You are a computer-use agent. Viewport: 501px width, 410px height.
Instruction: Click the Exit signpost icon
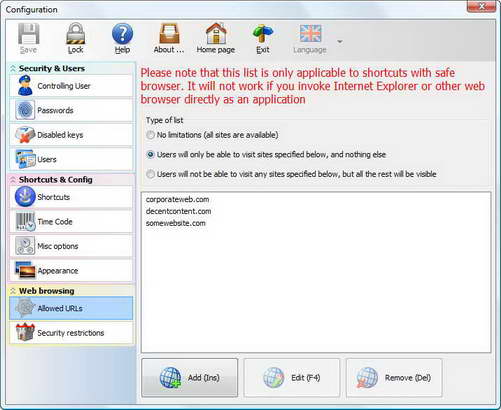[x=263, y=34]
